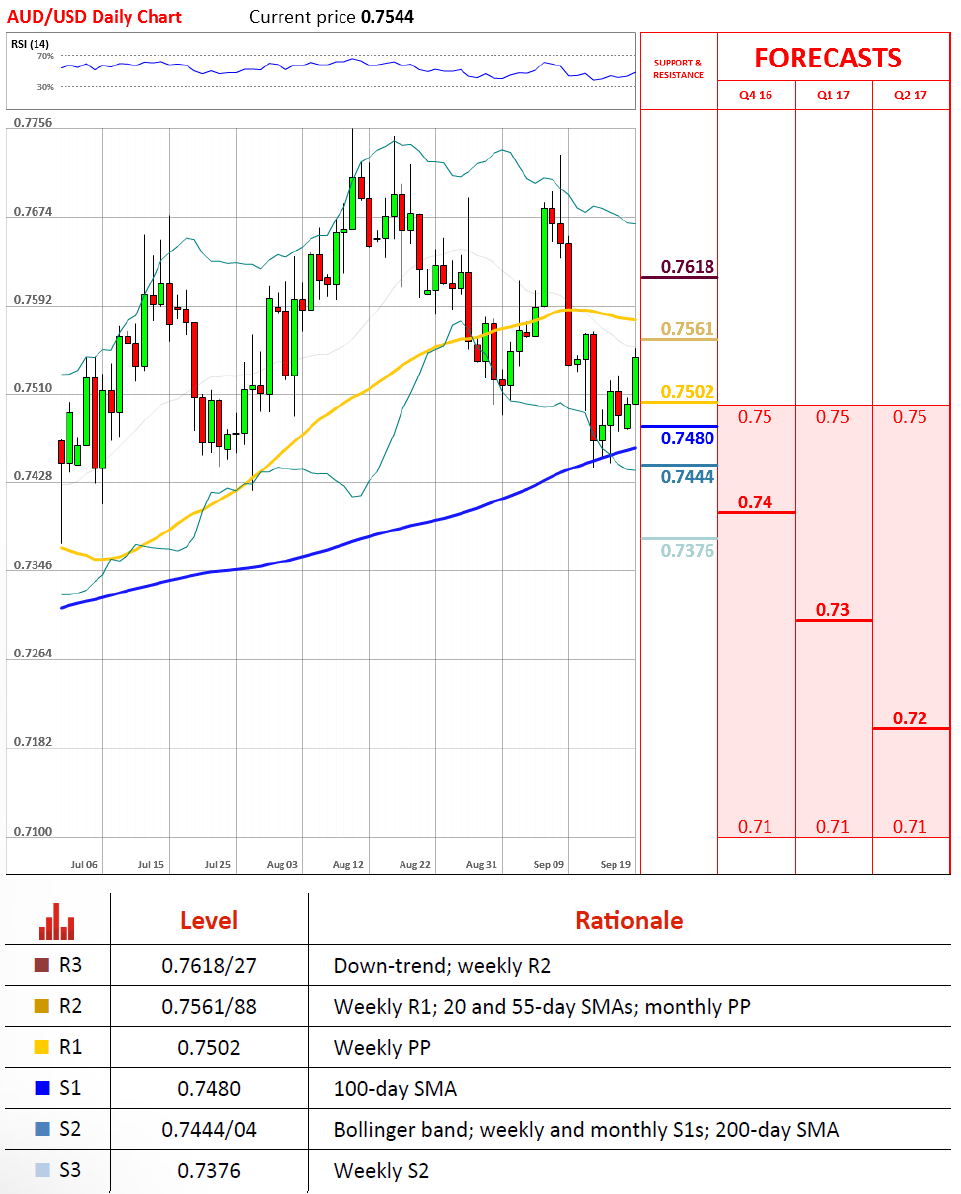Click the 20 and 55-day SMAs rationale

click(541, 1007)
